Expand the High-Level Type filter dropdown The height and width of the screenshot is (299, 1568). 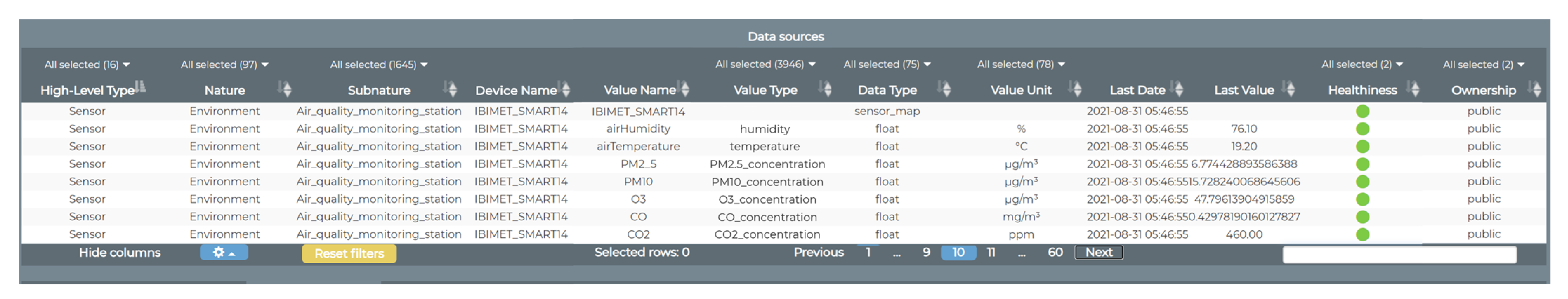(86, 65)
